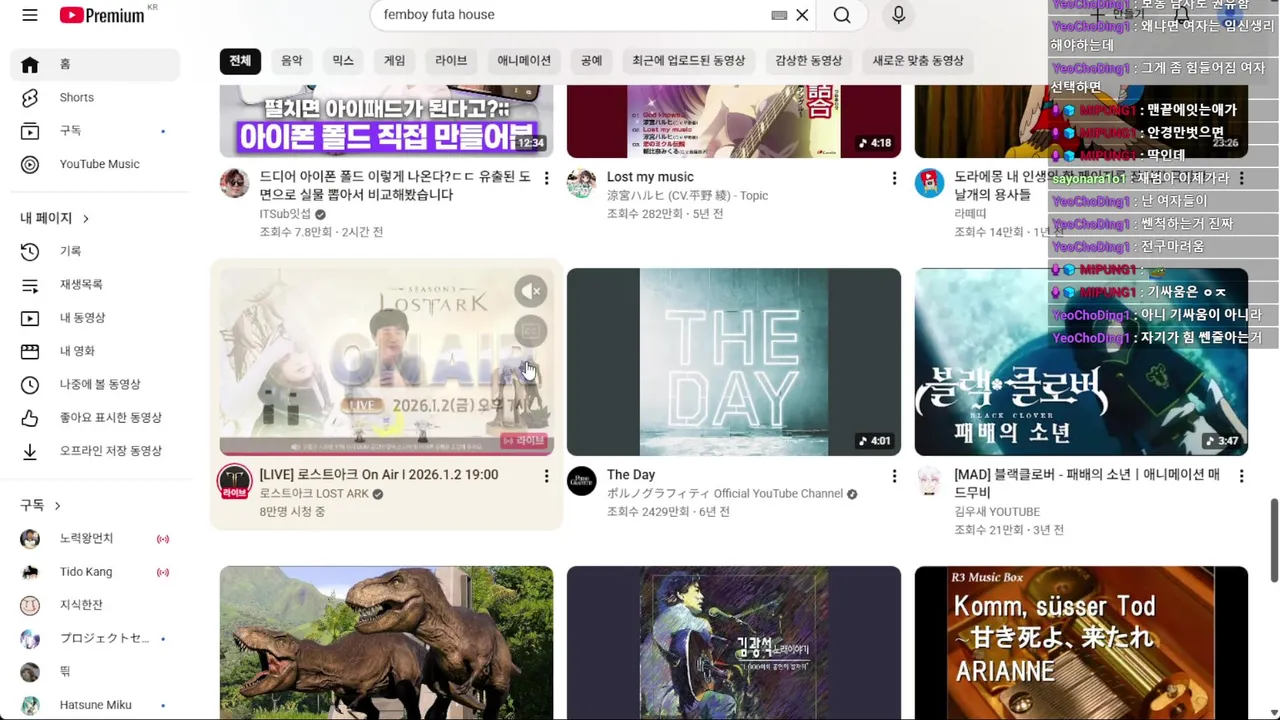Open Tido Kang subscription channel
Screen dimensions: 1280x720
point(95,572)
